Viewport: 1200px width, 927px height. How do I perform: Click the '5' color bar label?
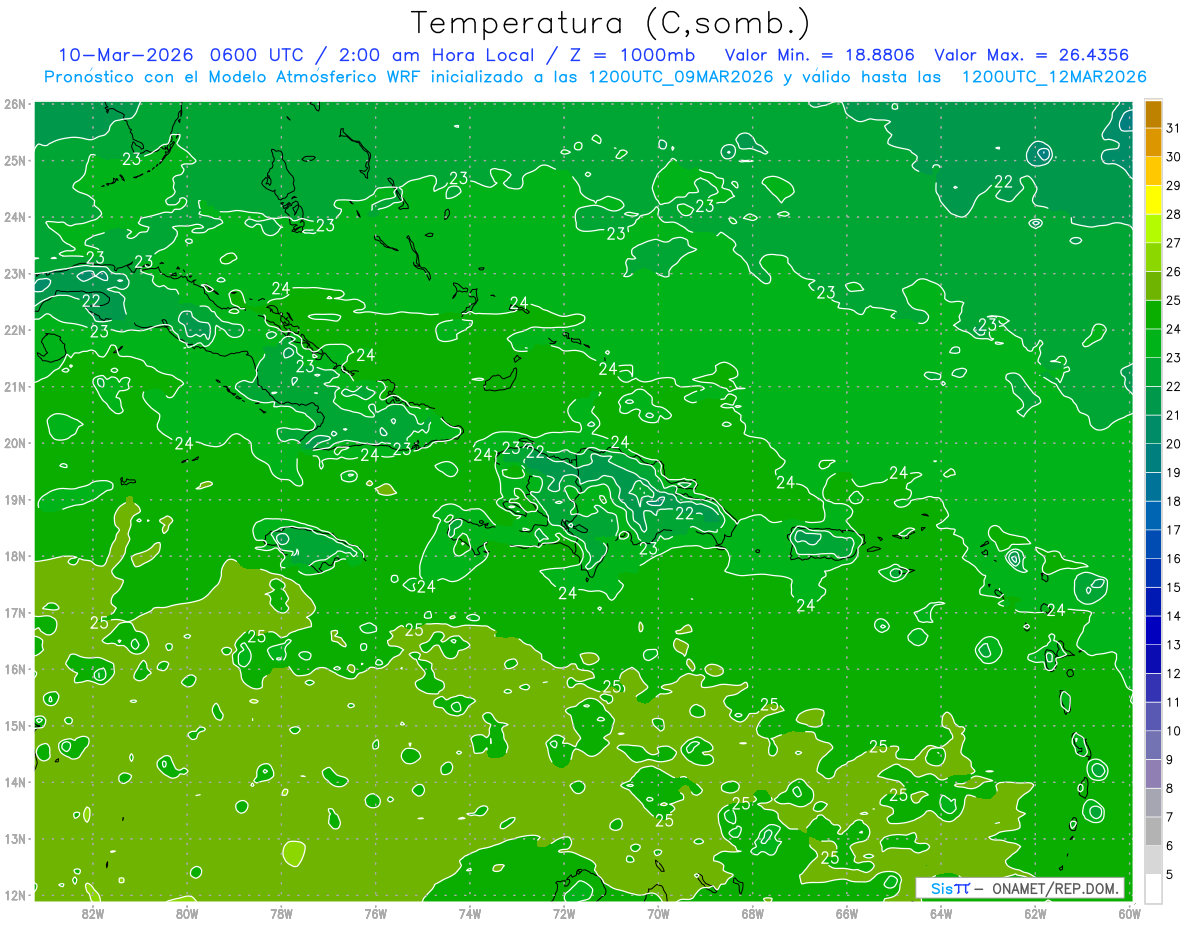click(1171, 875)
